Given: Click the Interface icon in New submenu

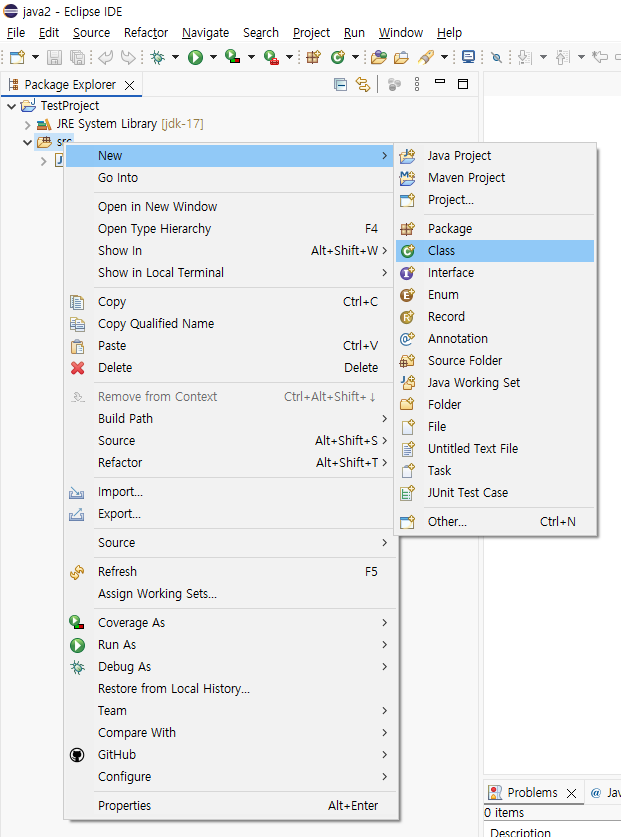Looking at the screenshot, I should coord(407,273).
